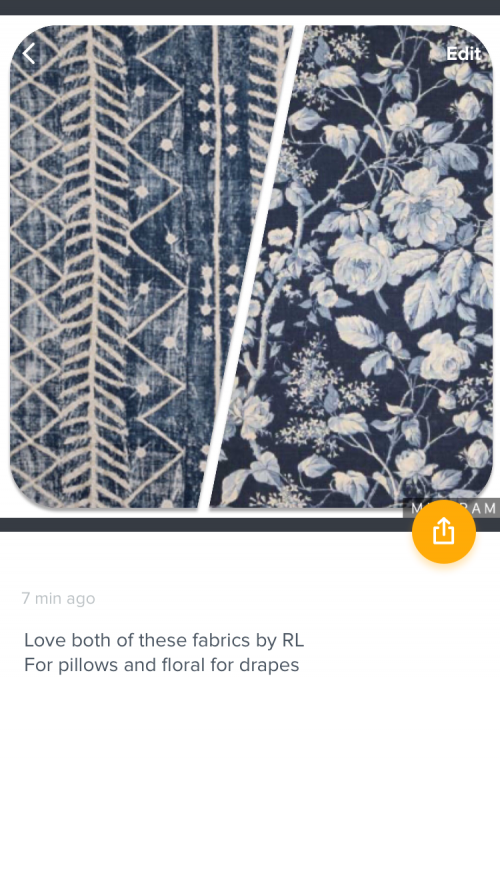This screenshot has width=500, height=889.
Task: Click the word 'RL' in the caption
Action: point(293,640)
